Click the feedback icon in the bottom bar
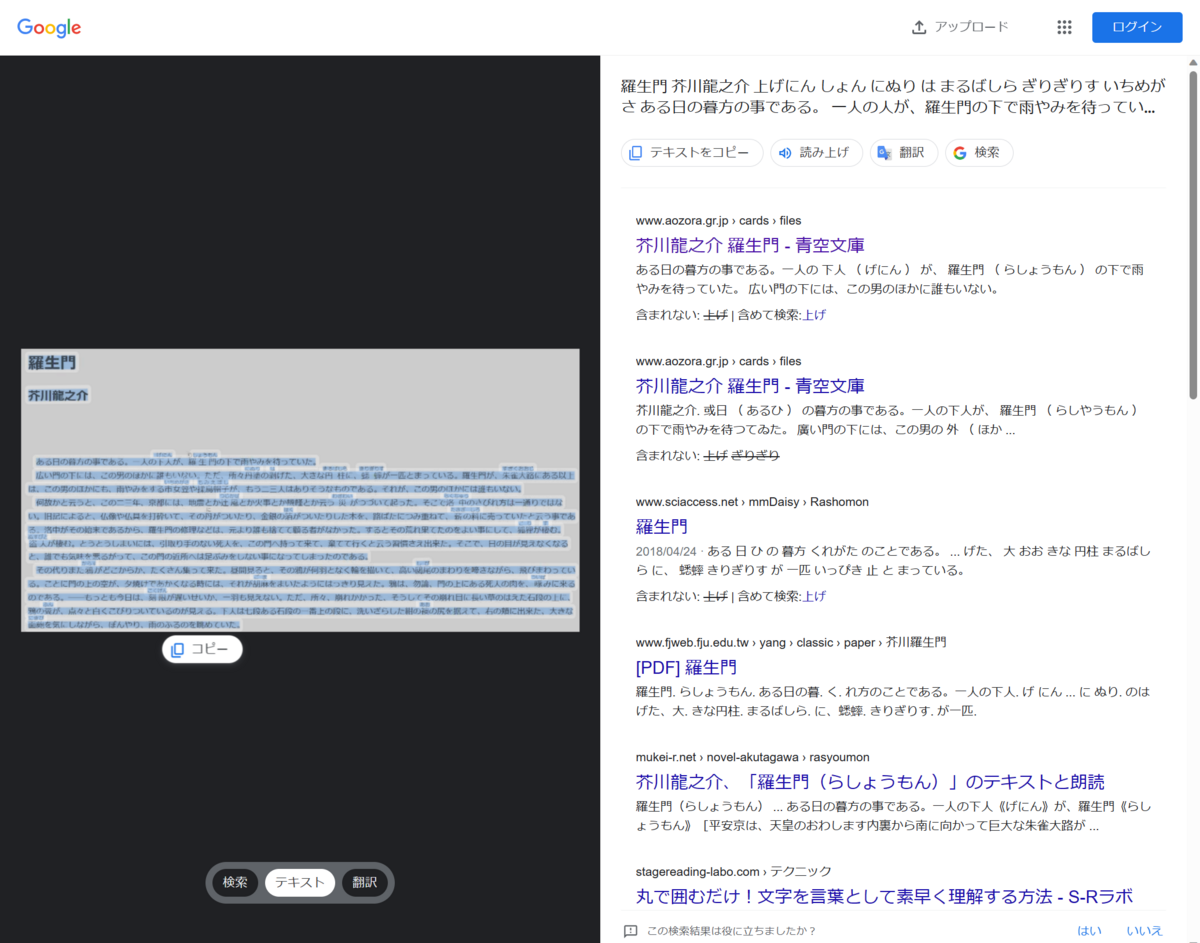Image resolution: width=1200 pixels, height=943 pixels. tap(630, 931)
